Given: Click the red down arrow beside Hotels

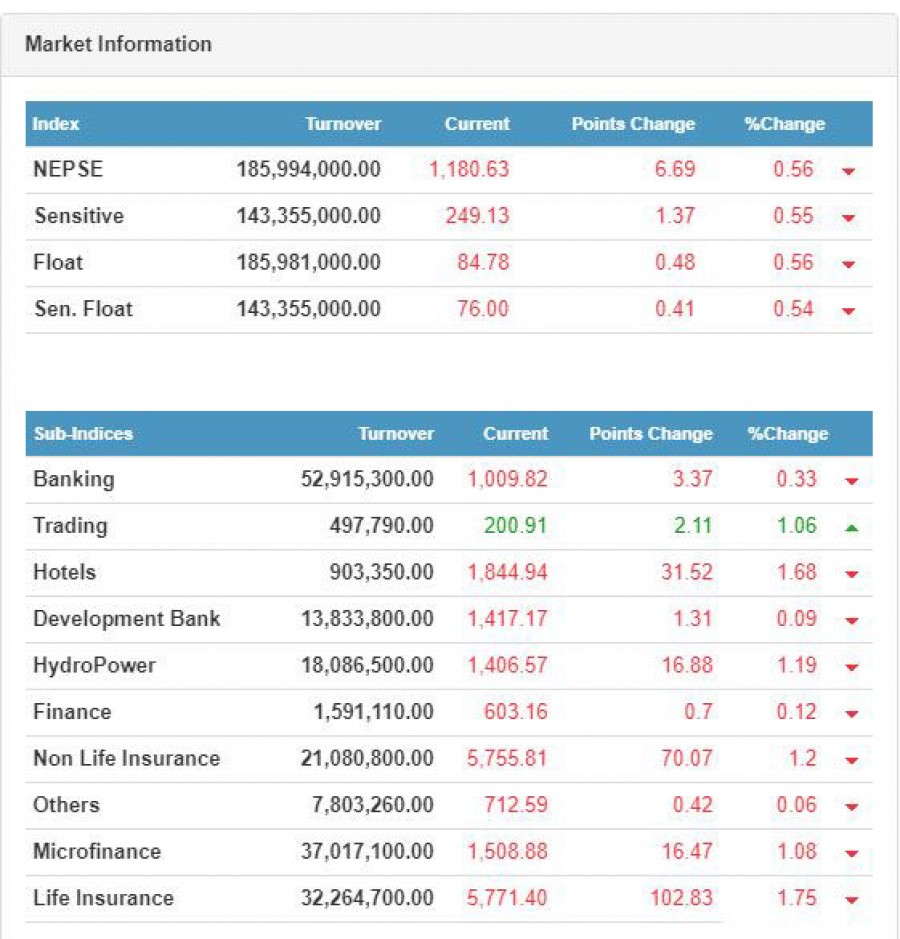Looking at the screenshot, I should [x=851, y=574].
